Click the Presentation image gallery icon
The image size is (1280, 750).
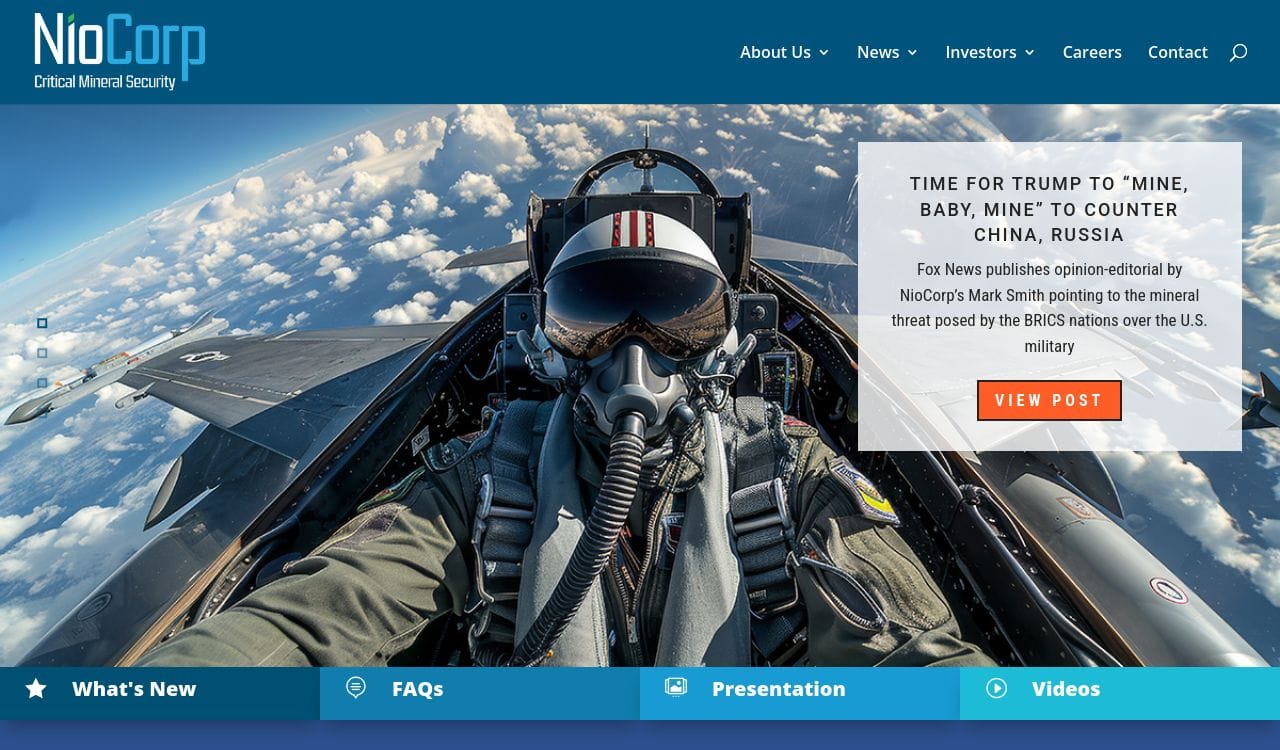tap(676, 687)
